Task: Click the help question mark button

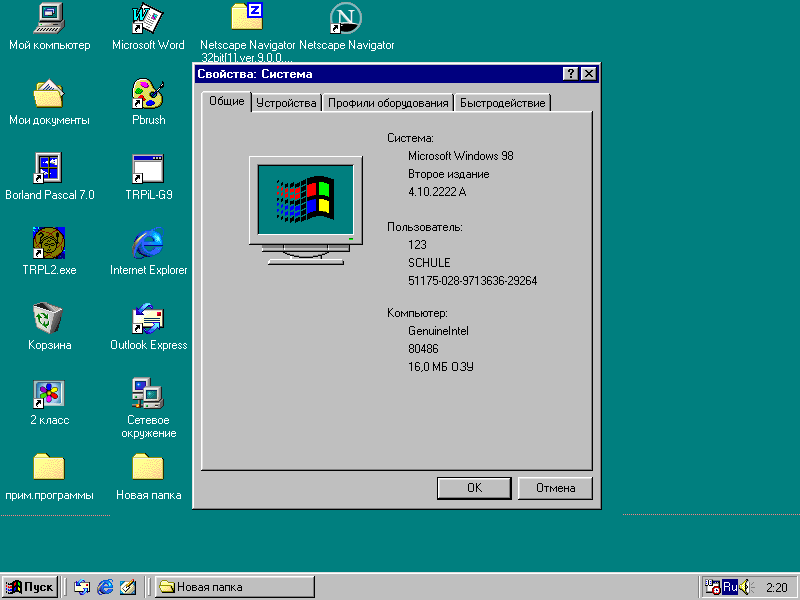Action: pyautogui.click(x=570, y=74)
